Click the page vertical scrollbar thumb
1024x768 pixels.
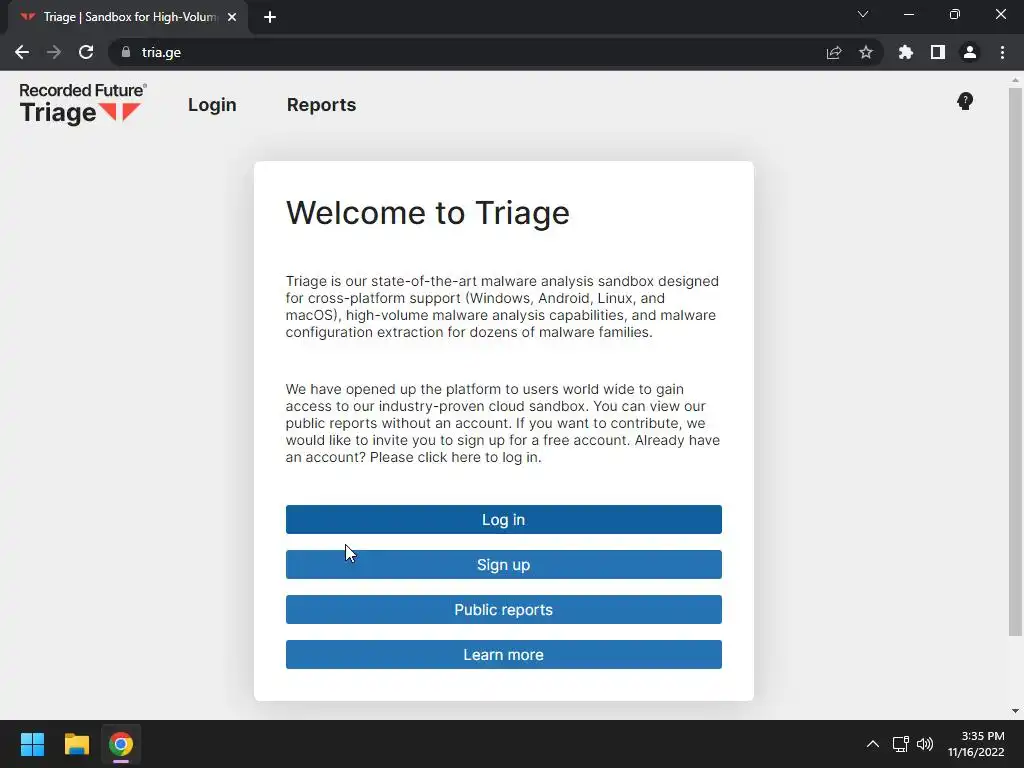(x=1015, y=361)
